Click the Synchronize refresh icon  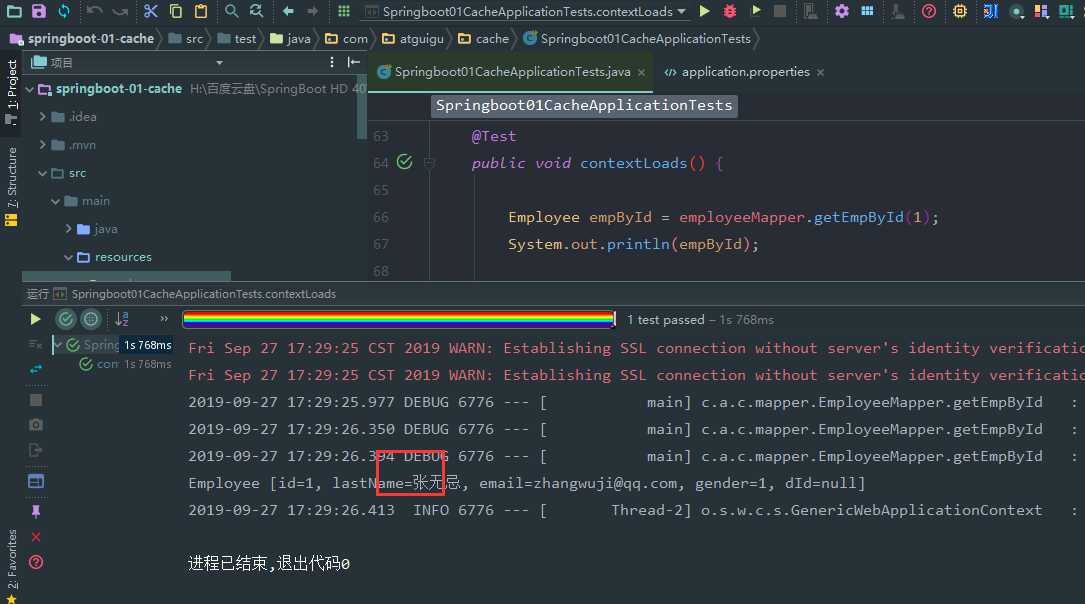pos(64,11)
